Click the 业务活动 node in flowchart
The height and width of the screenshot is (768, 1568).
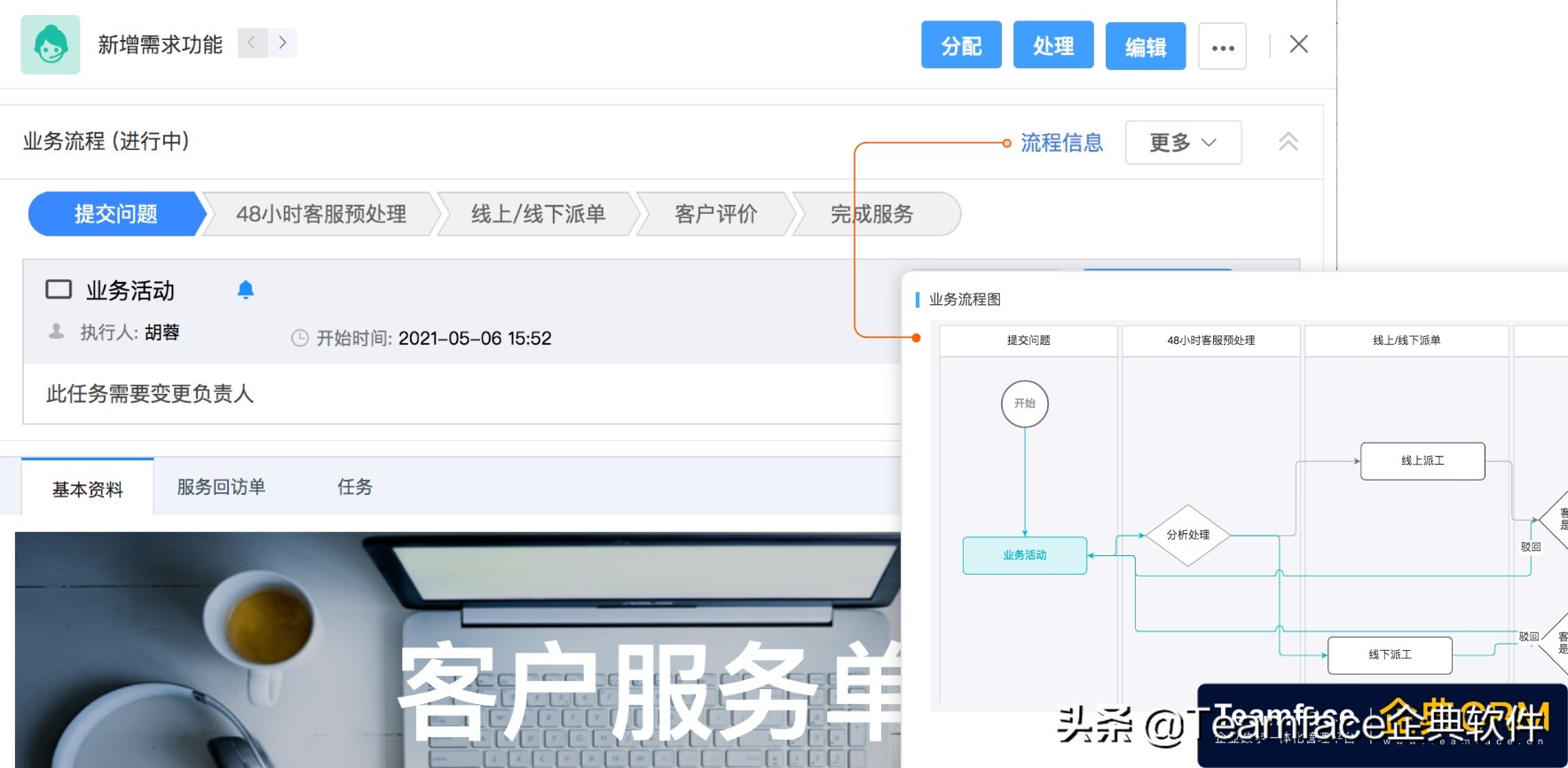[x=1025, y=555]
